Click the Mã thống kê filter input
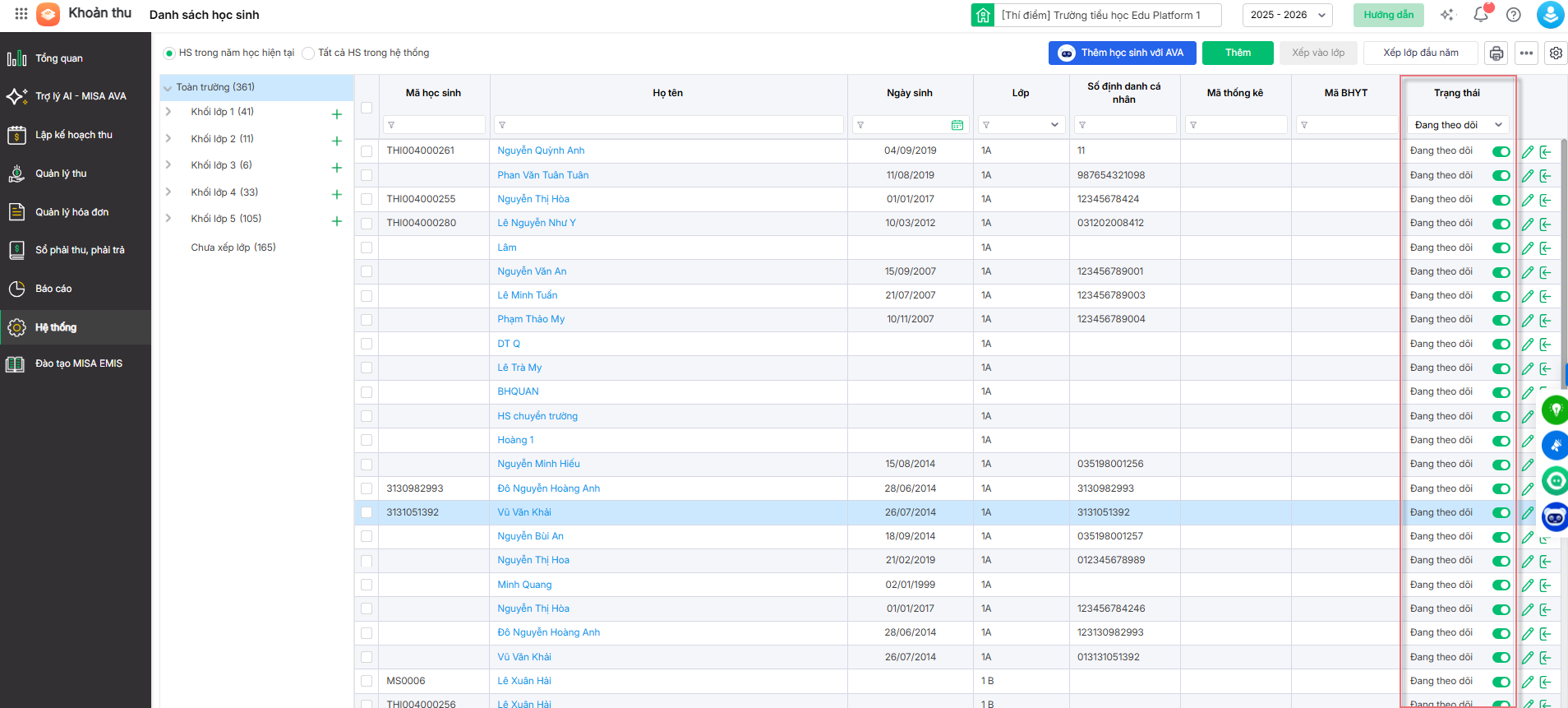The height and width of the screenshot is (708, 1568). 1235,125
